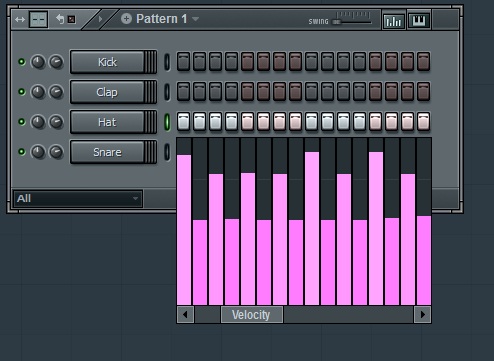This screenshot has height=361, width=494.
Task: Click the left arrow of graph editor scrollbar
Action: coord(185,314)
